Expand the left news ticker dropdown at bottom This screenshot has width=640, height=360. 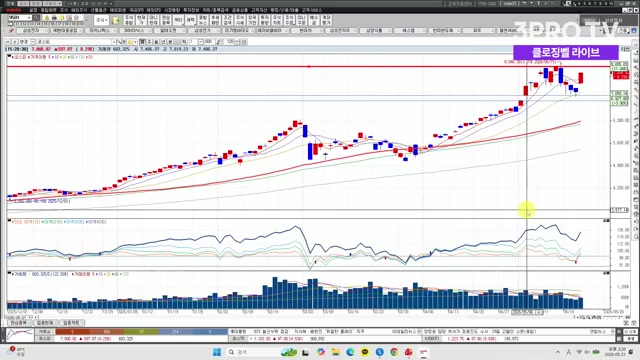[x=419, y=331]
